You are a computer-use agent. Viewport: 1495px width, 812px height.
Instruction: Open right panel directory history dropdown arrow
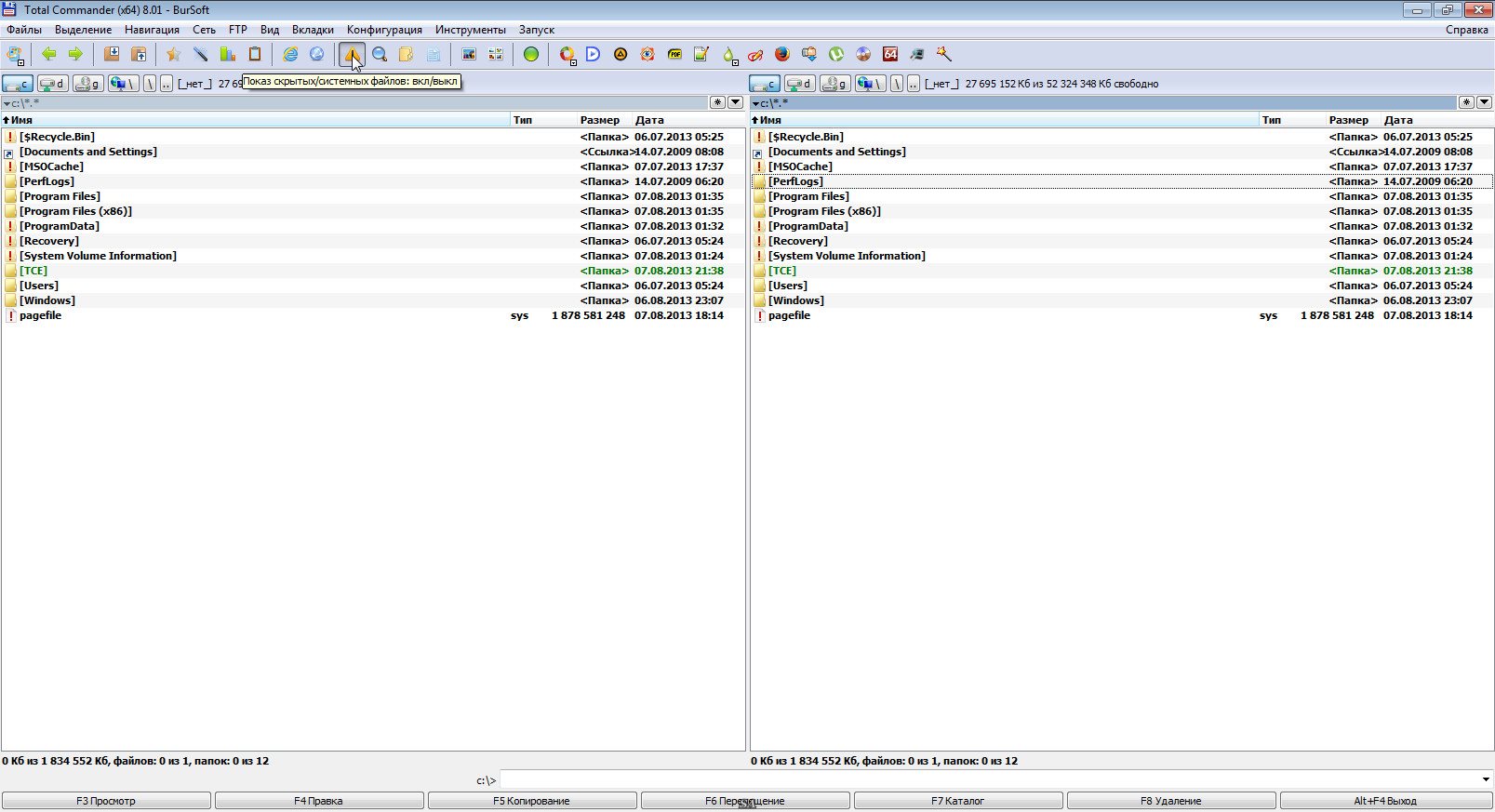pos(1485,102)
